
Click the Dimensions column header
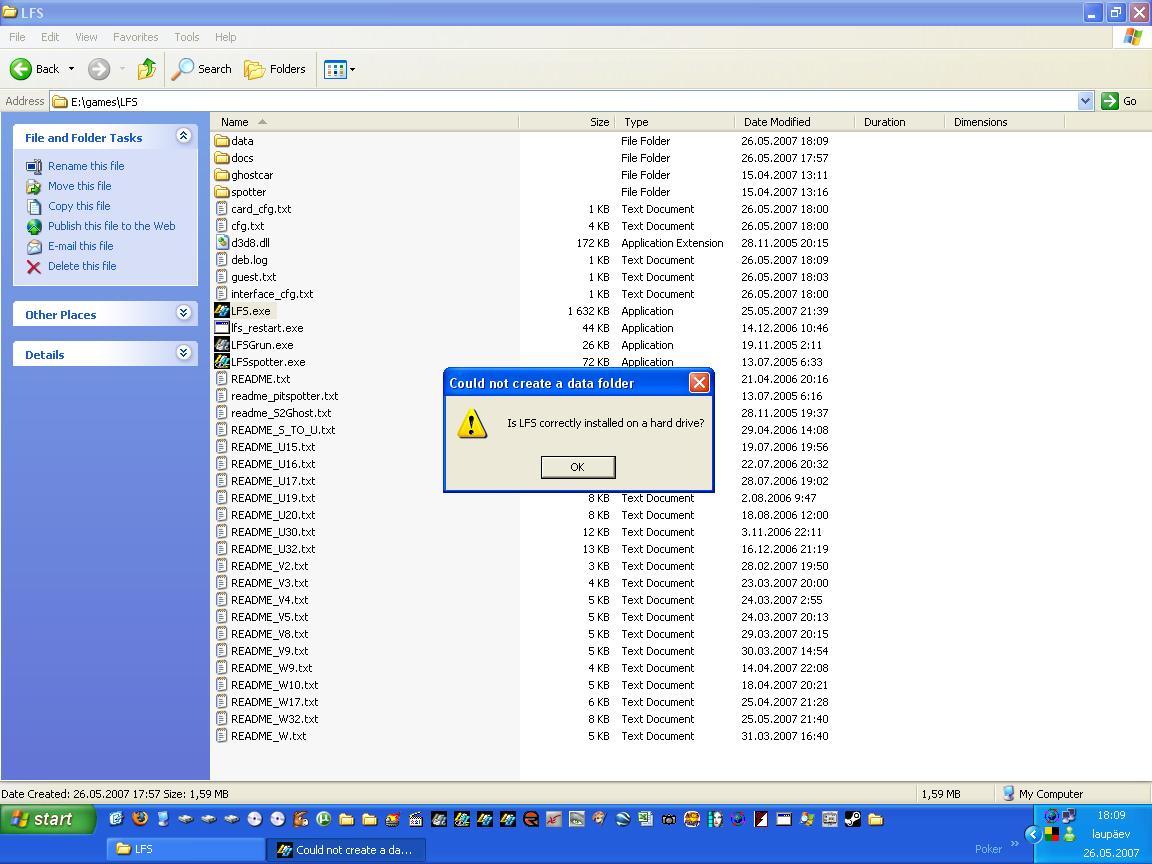(x=1004, y=122)
